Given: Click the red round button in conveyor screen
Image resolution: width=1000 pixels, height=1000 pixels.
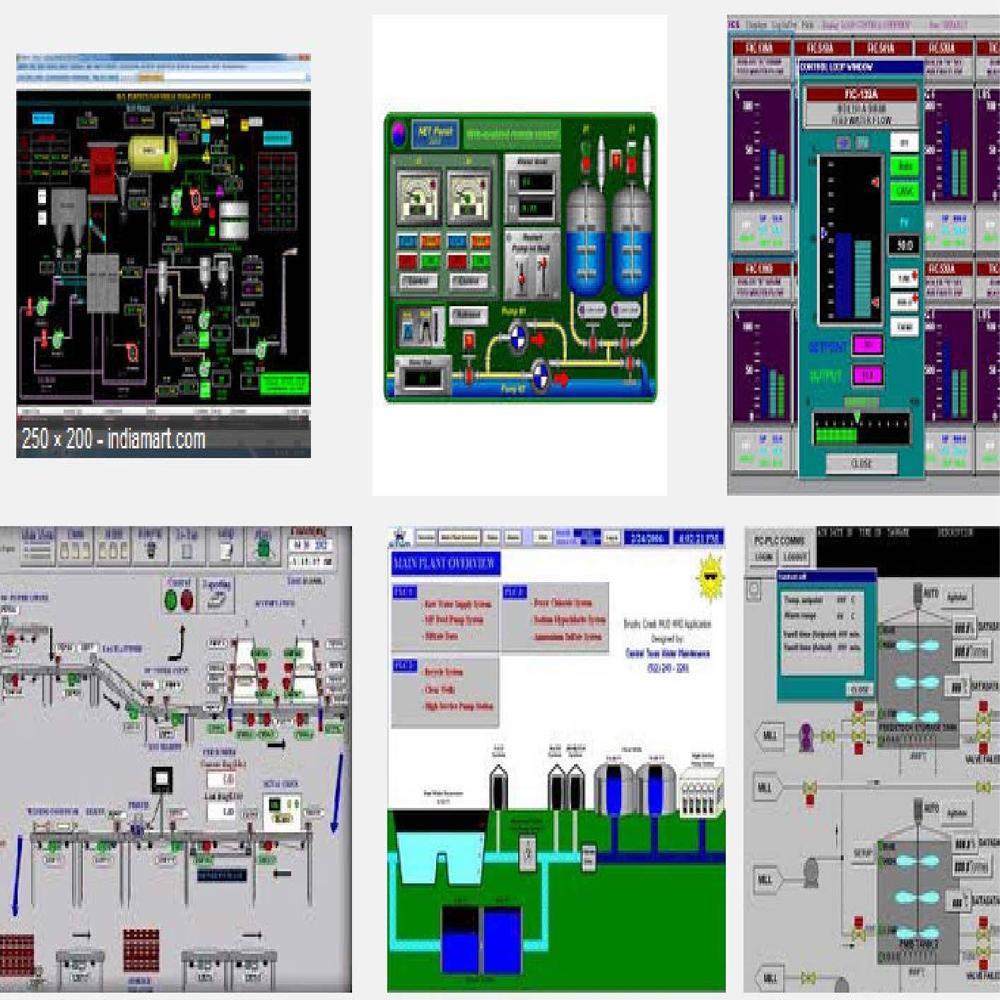Looking at the screenshot, I should click(186, 600).
